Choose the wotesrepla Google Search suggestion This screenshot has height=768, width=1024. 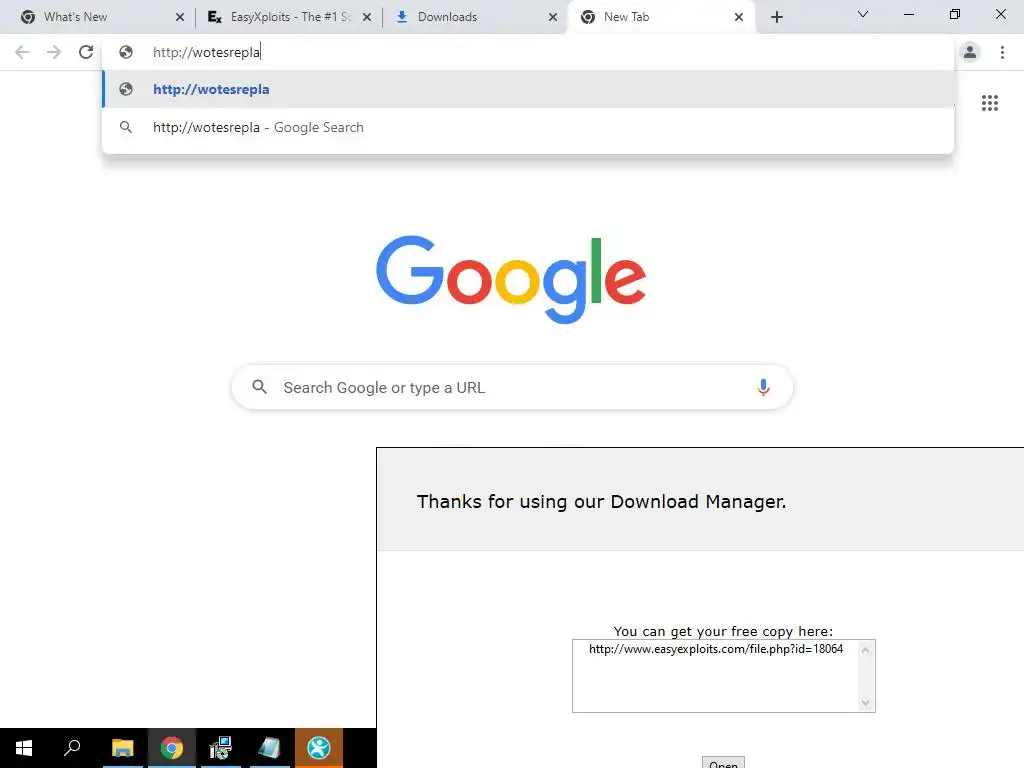528,127
